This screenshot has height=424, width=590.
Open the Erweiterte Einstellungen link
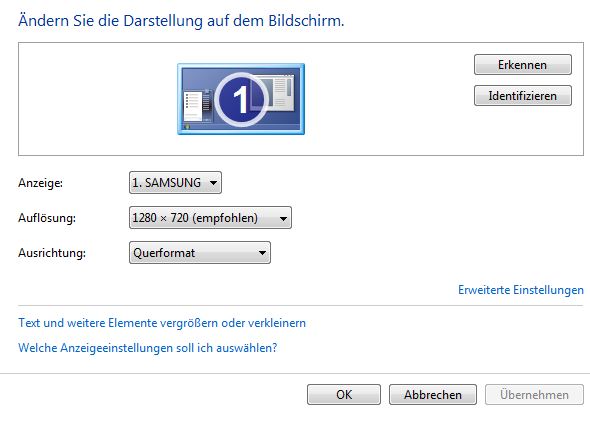pos(521,290)
